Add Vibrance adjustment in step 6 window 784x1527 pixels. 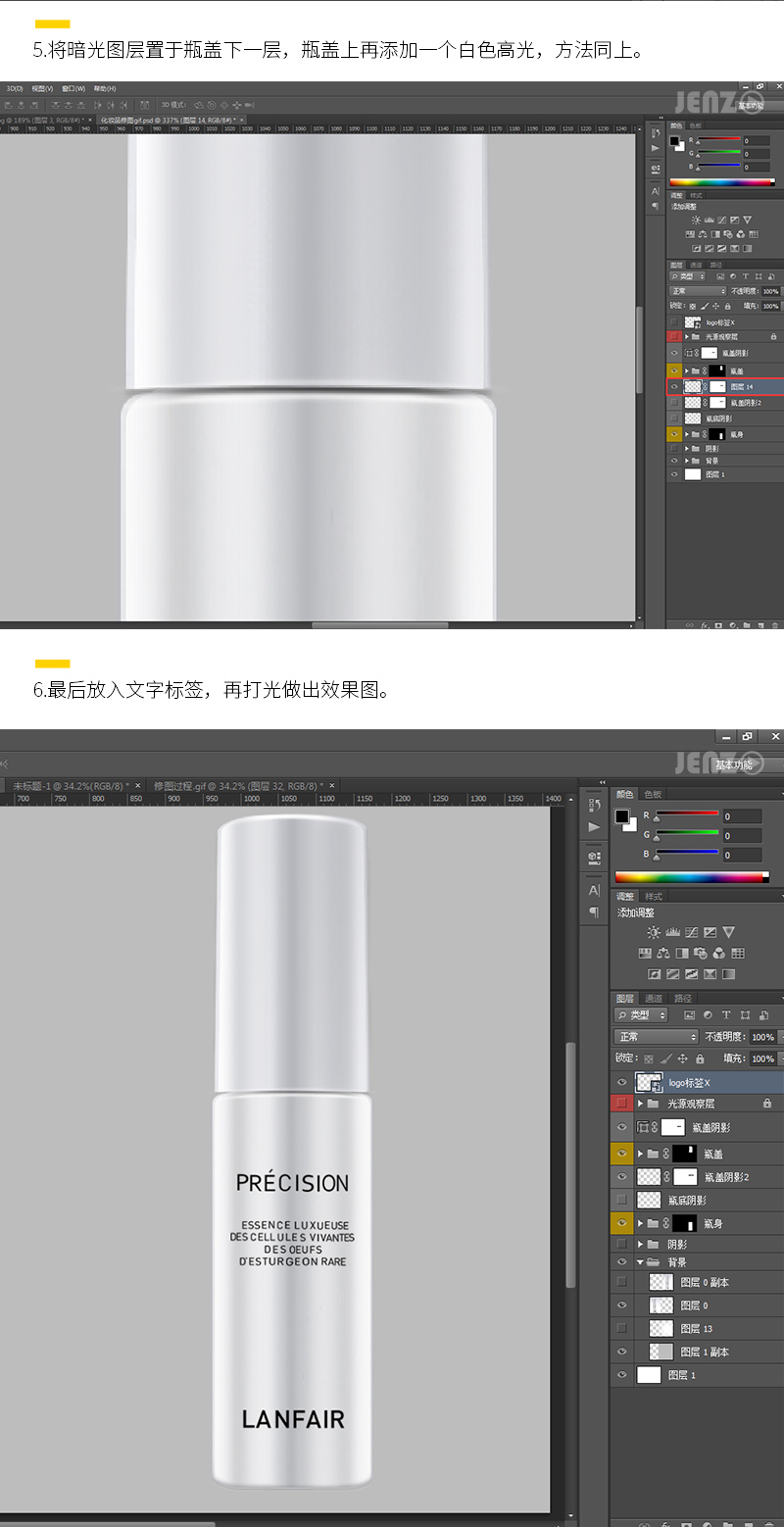coord(729,932)
